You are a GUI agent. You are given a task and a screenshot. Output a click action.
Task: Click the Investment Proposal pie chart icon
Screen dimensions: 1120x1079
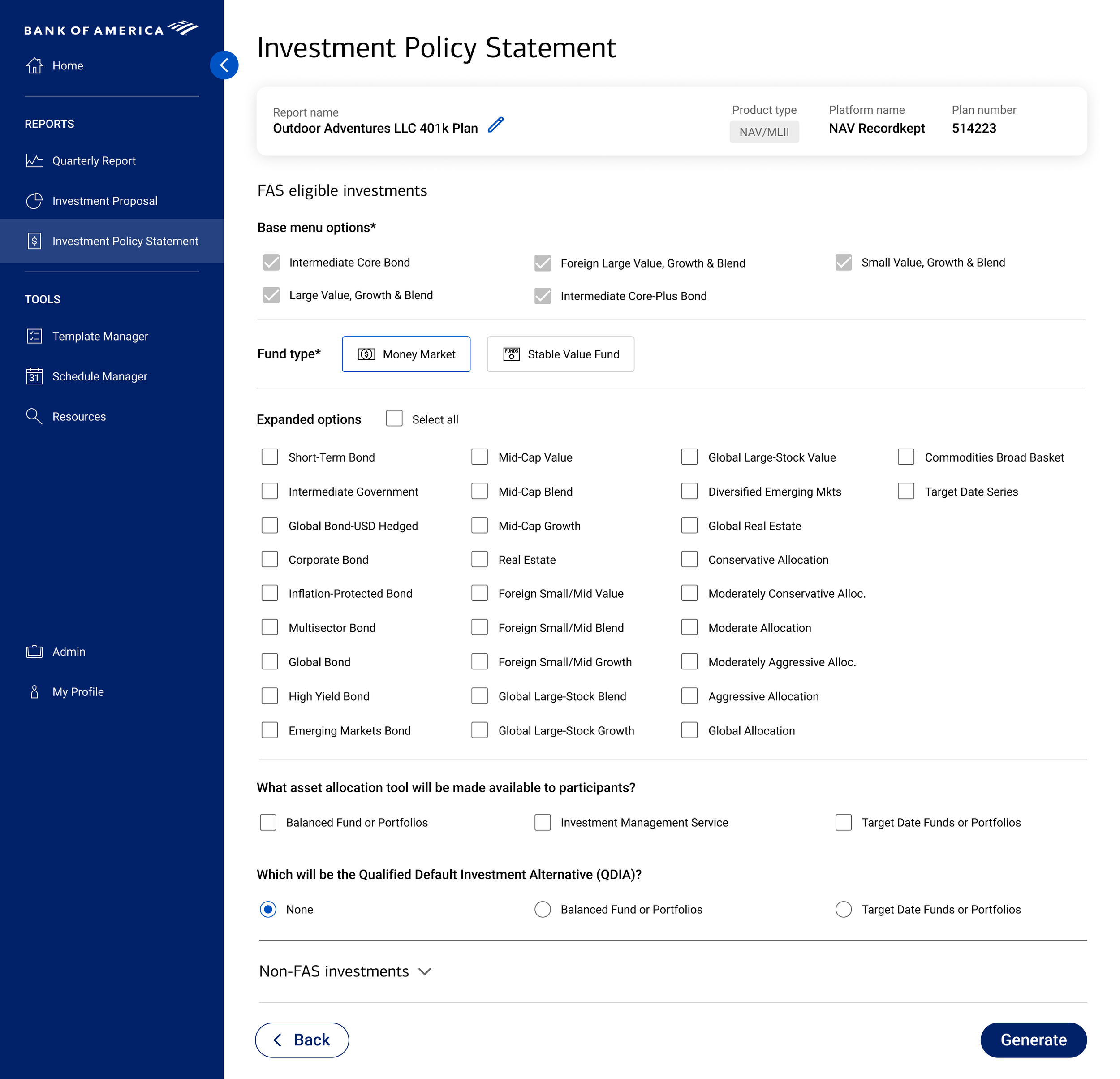[35, 201]
